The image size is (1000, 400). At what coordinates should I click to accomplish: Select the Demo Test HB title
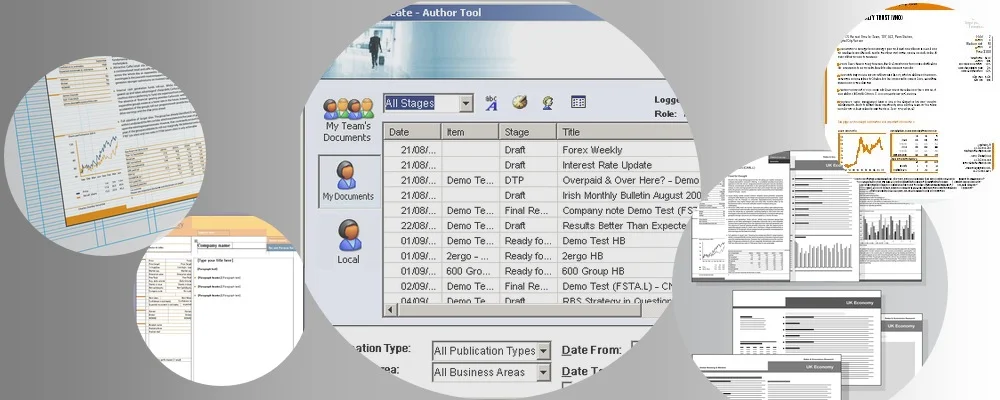[x=594, y=241]
